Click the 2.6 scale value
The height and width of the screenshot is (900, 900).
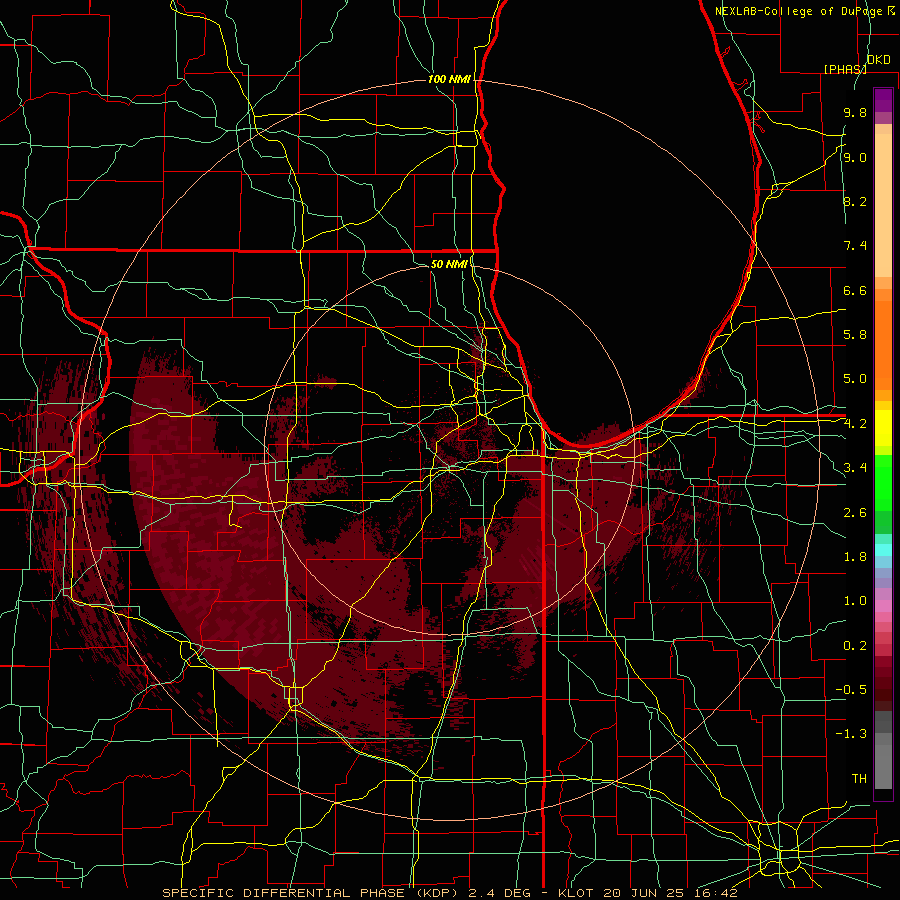(x=855, y=513)
